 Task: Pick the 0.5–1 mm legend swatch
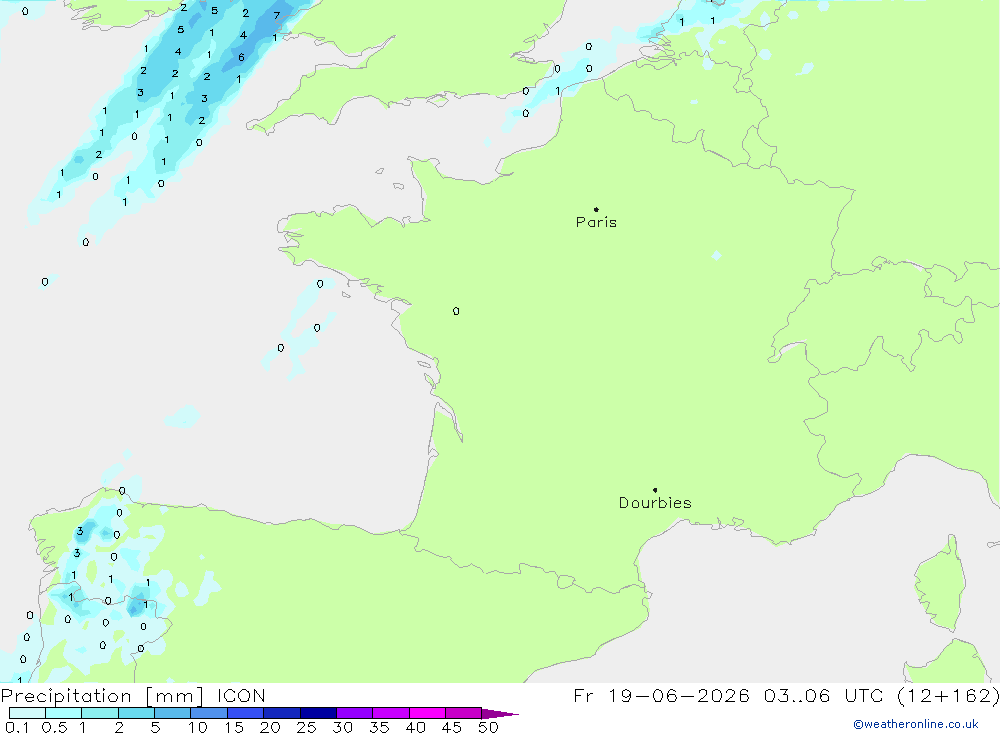tap(64, 713)
